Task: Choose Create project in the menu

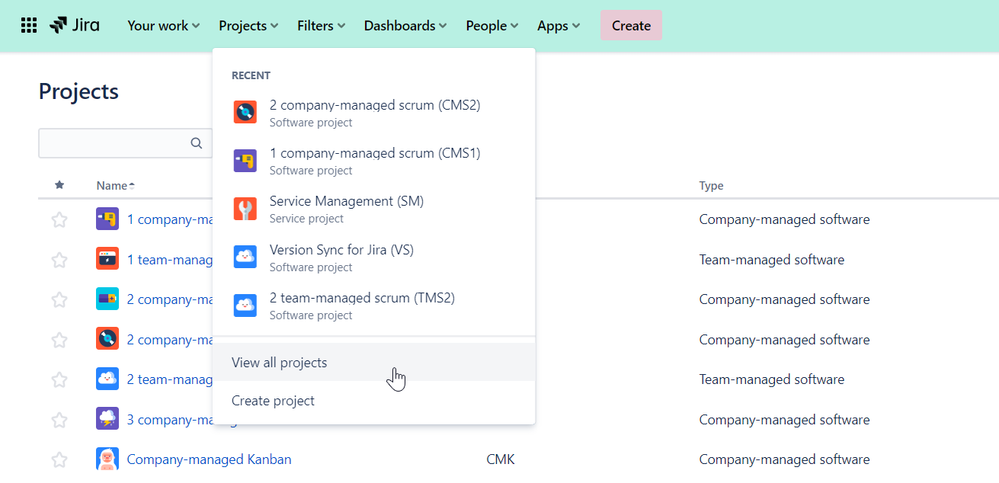Action: tap(374, 401)
